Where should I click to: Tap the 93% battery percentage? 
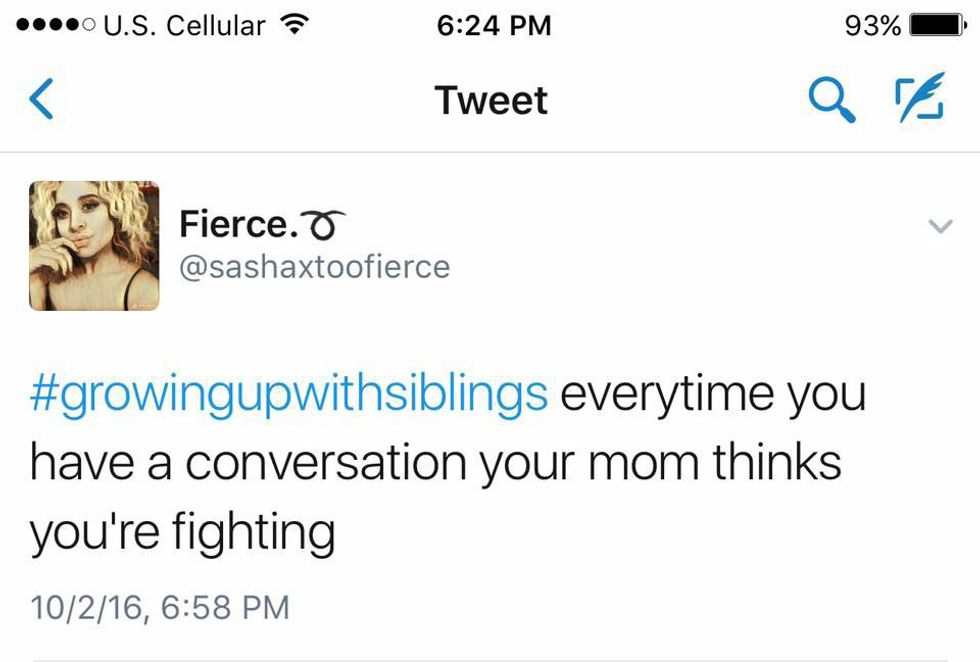tap(873, 25)
